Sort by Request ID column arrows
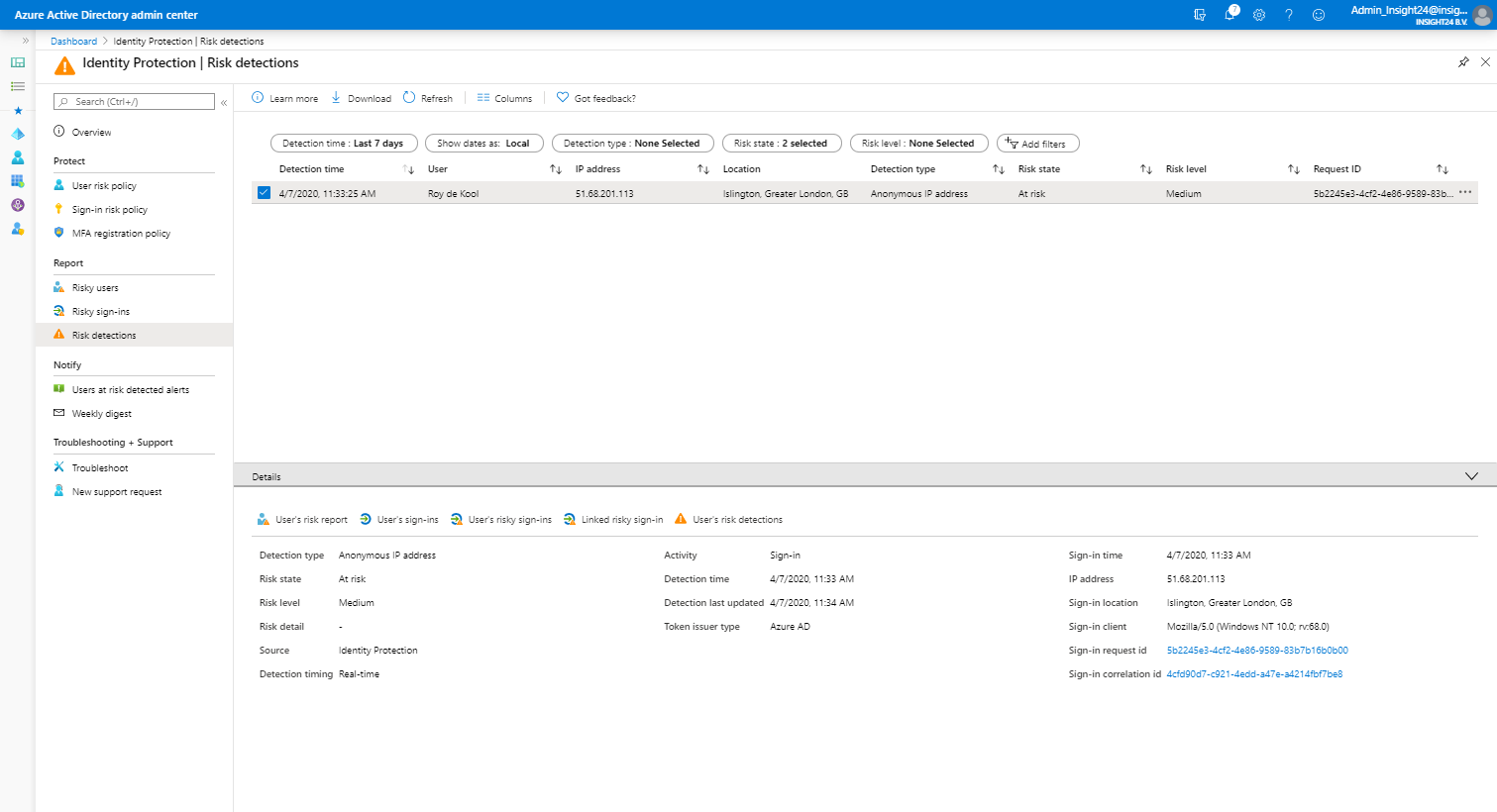This screenshot has width=1497, height=812. coord(1443,169)
